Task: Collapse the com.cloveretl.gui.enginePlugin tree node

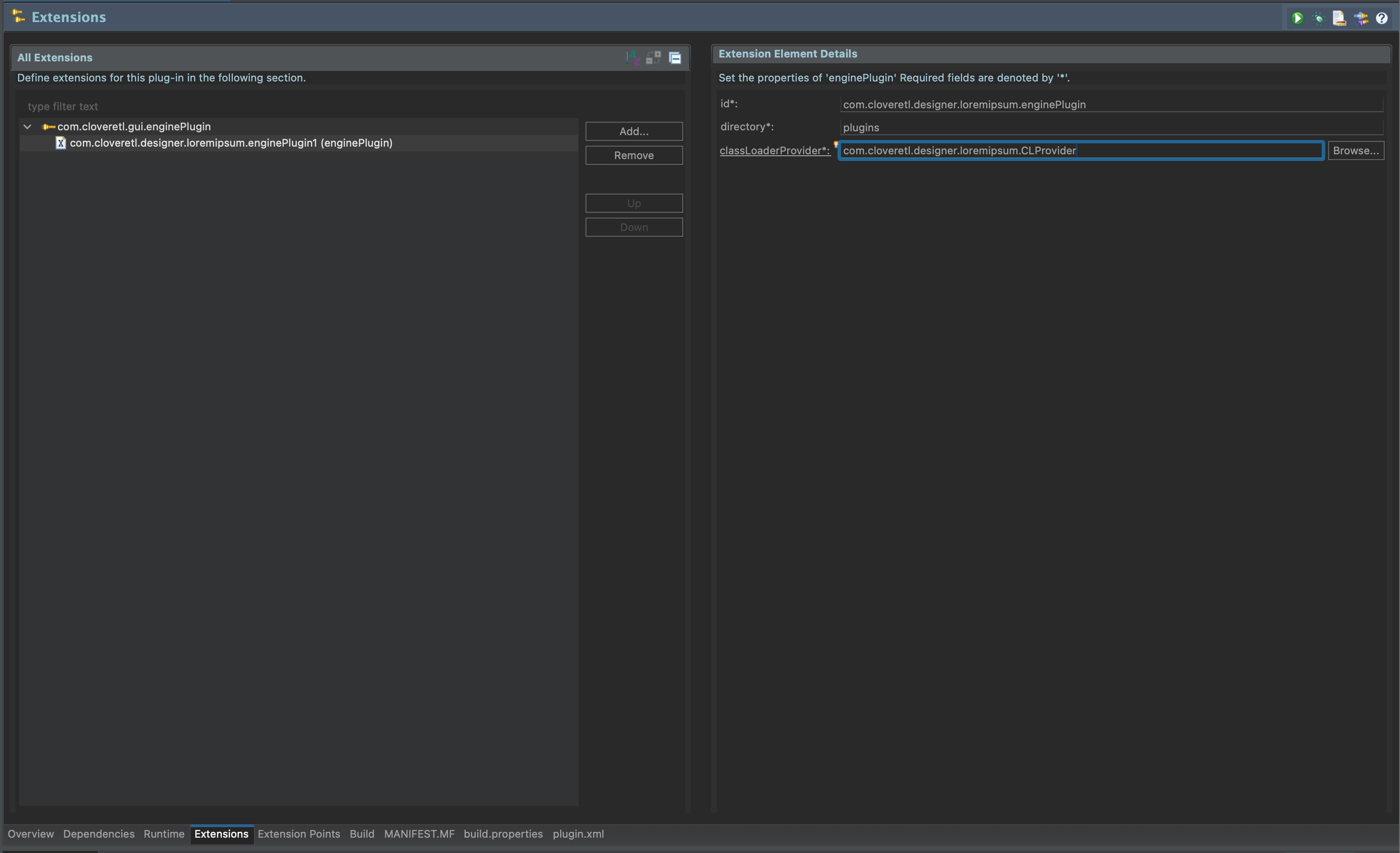Action: pos(27,127)
